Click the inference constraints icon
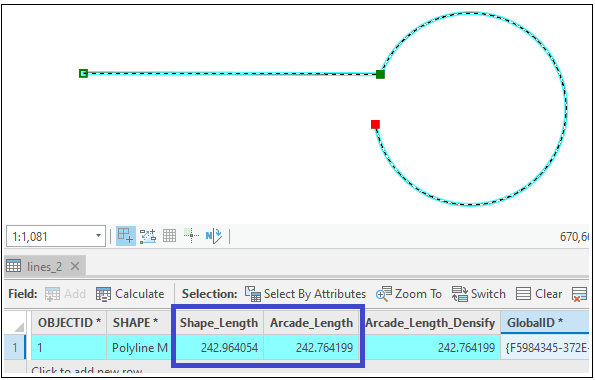Screen dimensions: 595x380 click(148, 236)
